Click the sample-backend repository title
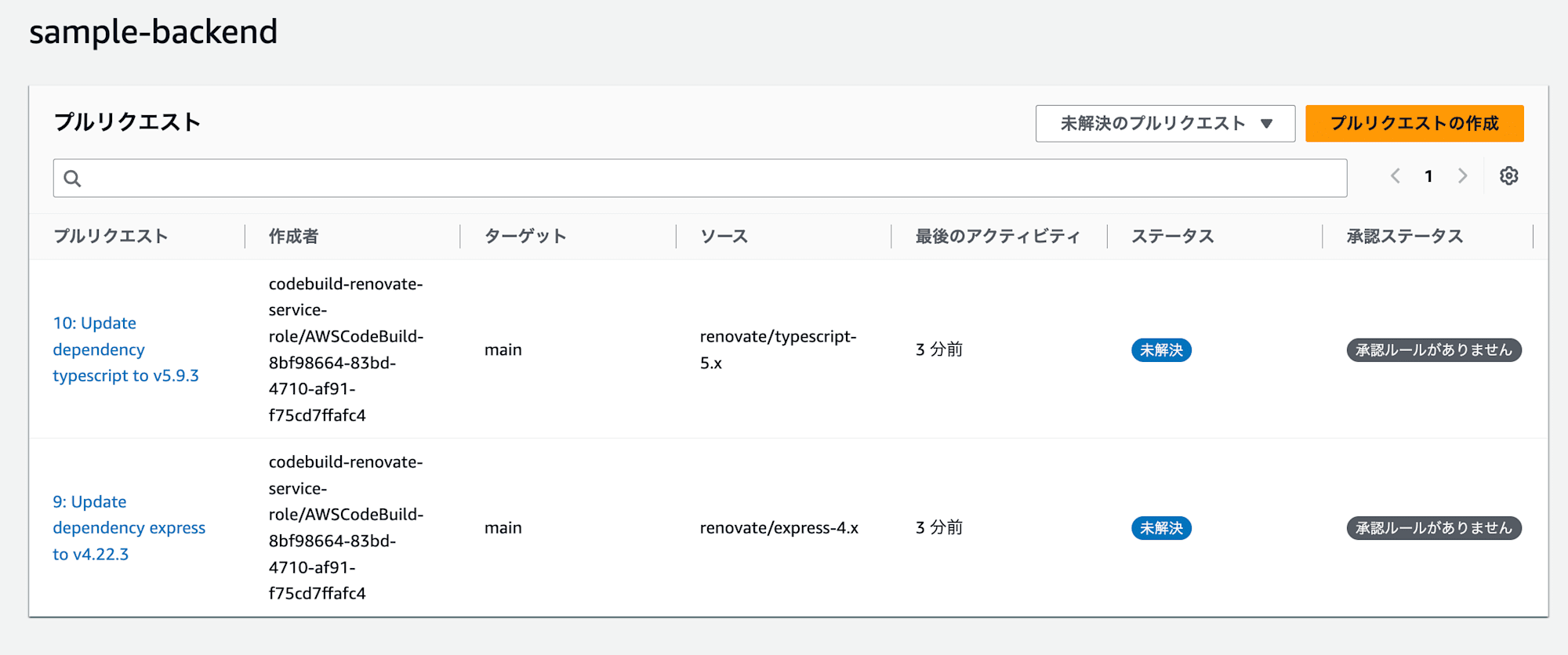 (x=154, y=31)
